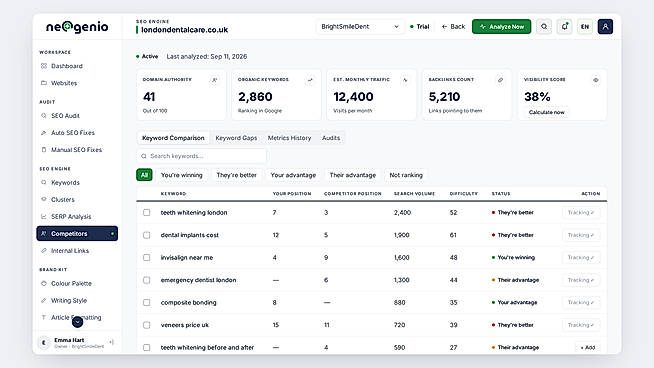The height and width of the screenshot is (368, 654).
Task: Click the Writing Style pen icon
Action: tap(44, 300)
